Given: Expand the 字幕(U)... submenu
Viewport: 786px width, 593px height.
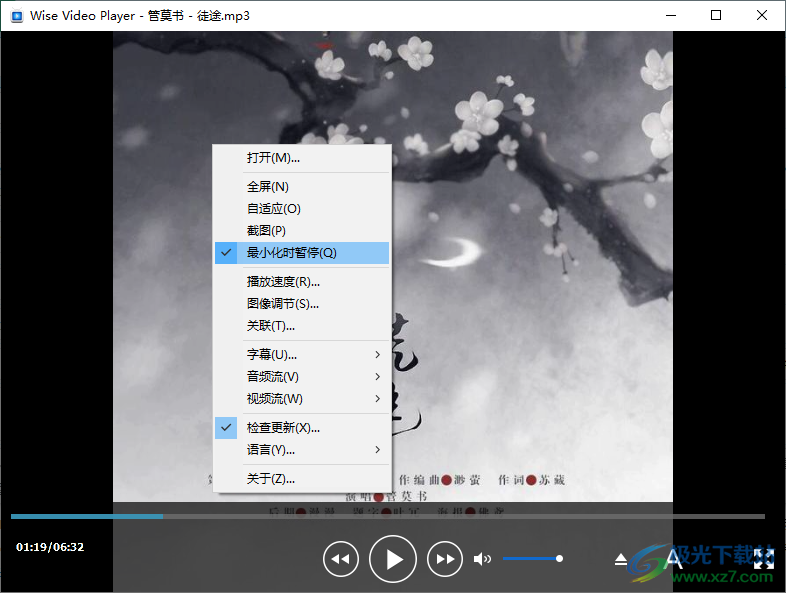Looking at the screenshot, I should pos(302,355).
